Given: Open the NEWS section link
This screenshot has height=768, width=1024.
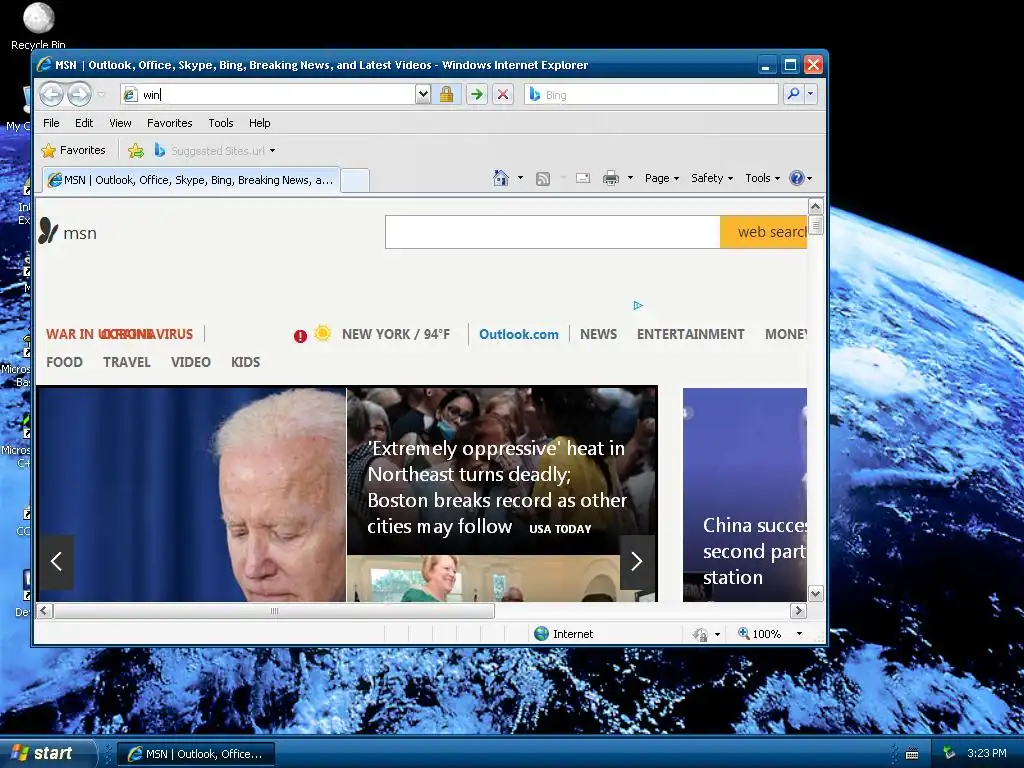Looking at the screenshot, I should tap(598, 334).
